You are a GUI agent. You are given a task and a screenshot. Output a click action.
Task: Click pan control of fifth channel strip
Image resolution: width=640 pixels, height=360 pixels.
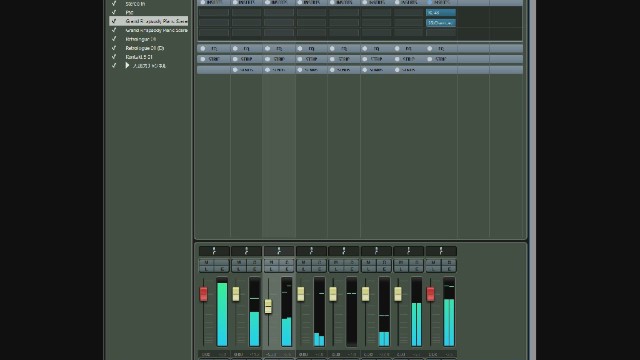coord(344,251)
